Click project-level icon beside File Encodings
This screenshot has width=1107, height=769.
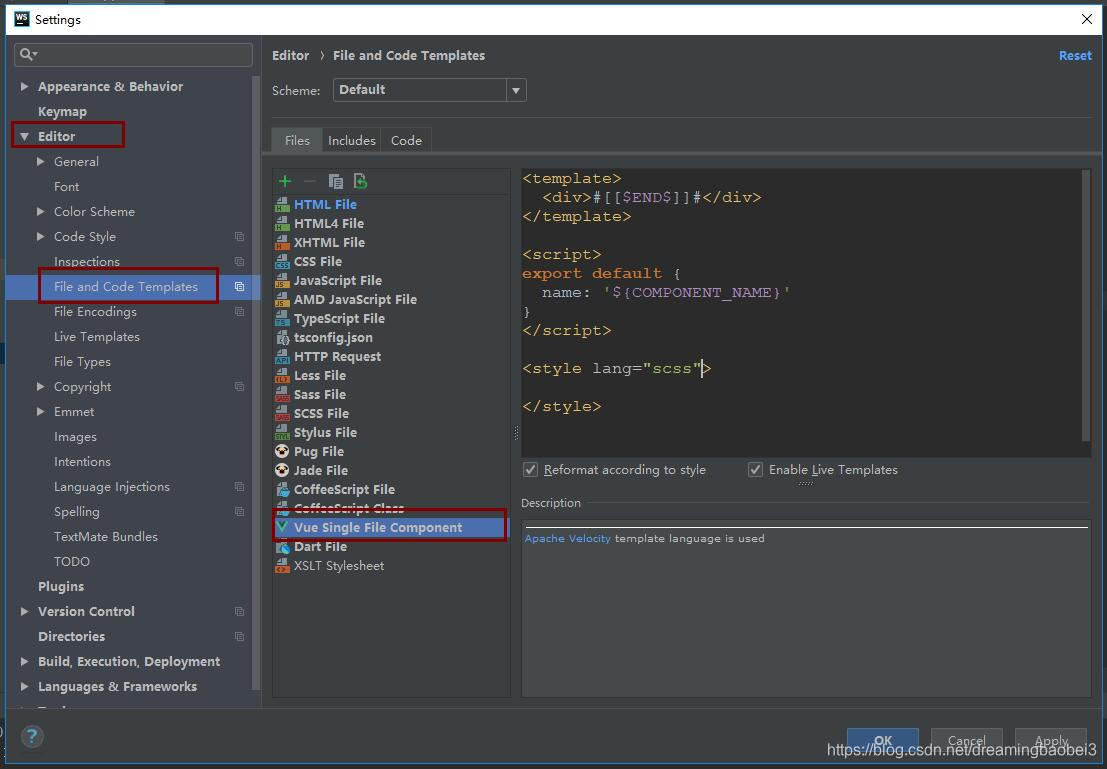(239, 312)
